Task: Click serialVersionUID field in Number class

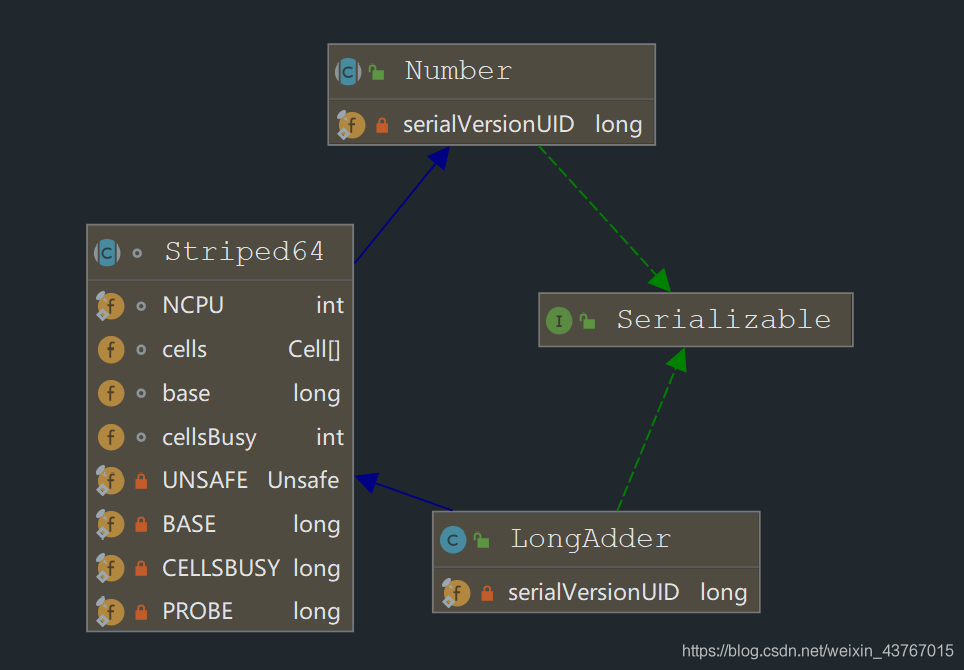Action: tap(489, 125)
